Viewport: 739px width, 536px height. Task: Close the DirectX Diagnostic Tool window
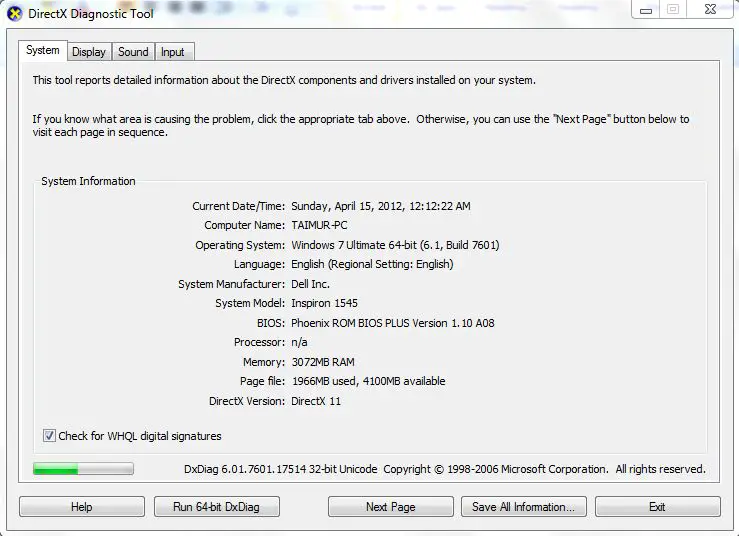710,9
